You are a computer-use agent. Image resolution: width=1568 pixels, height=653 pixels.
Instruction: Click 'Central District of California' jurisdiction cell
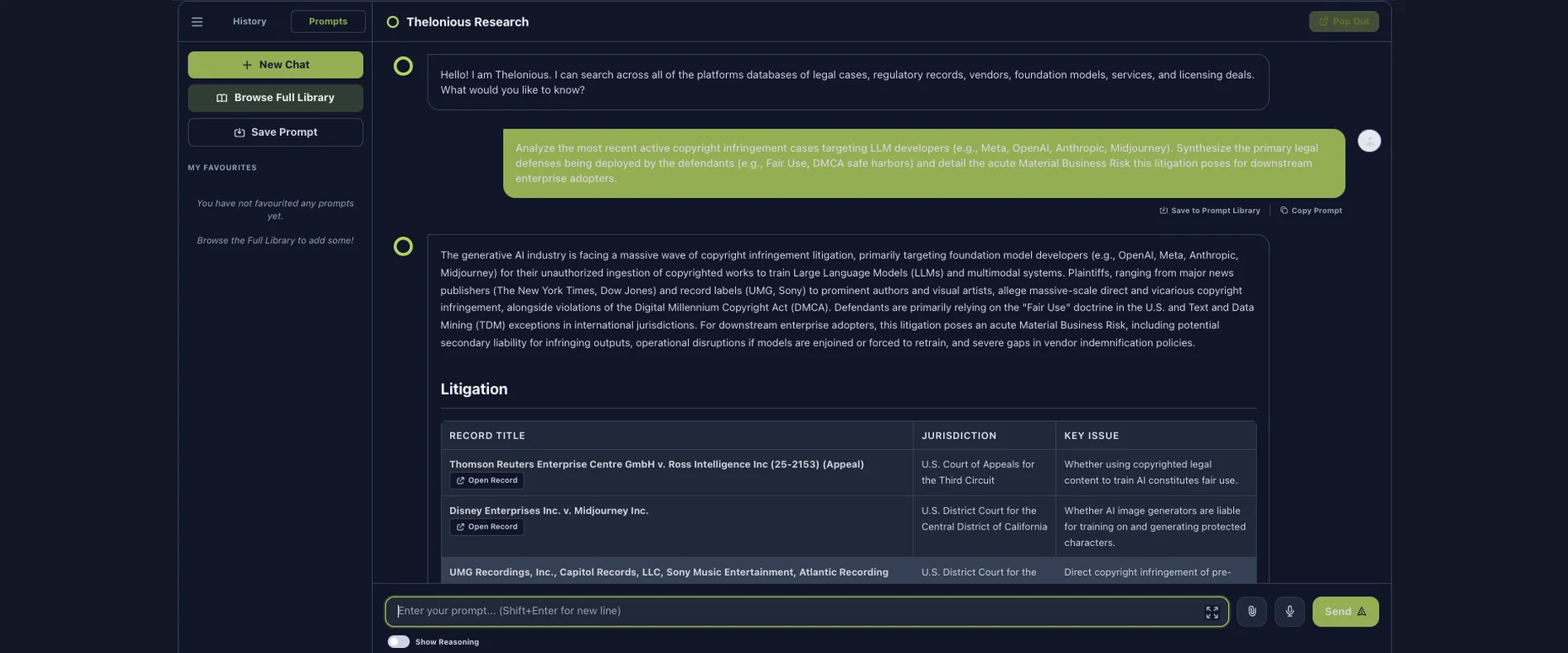(x=984, y=527)
